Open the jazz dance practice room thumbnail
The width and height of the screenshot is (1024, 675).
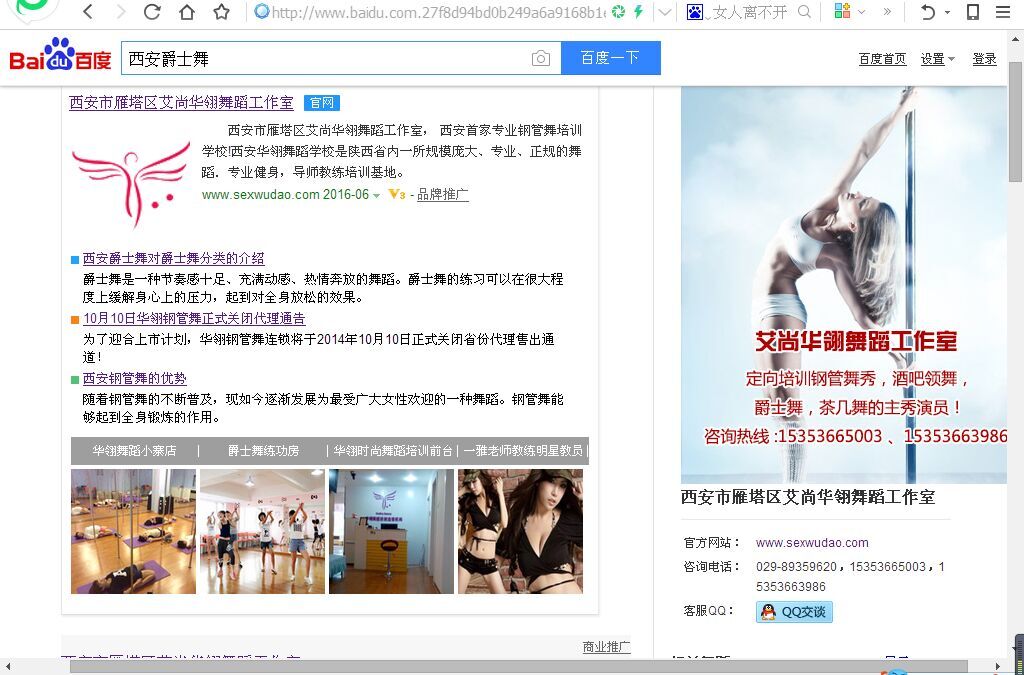(262, 531)
